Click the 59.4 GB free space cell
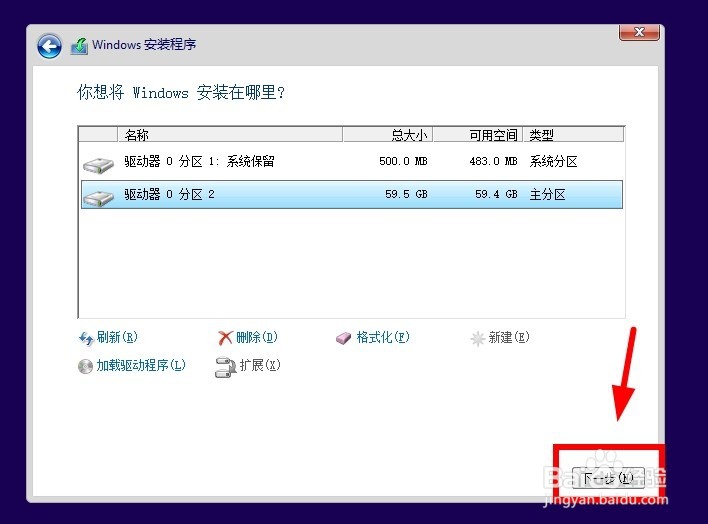Image resolution: width=708 pixels, height=524 pixels. coord(496,194)
